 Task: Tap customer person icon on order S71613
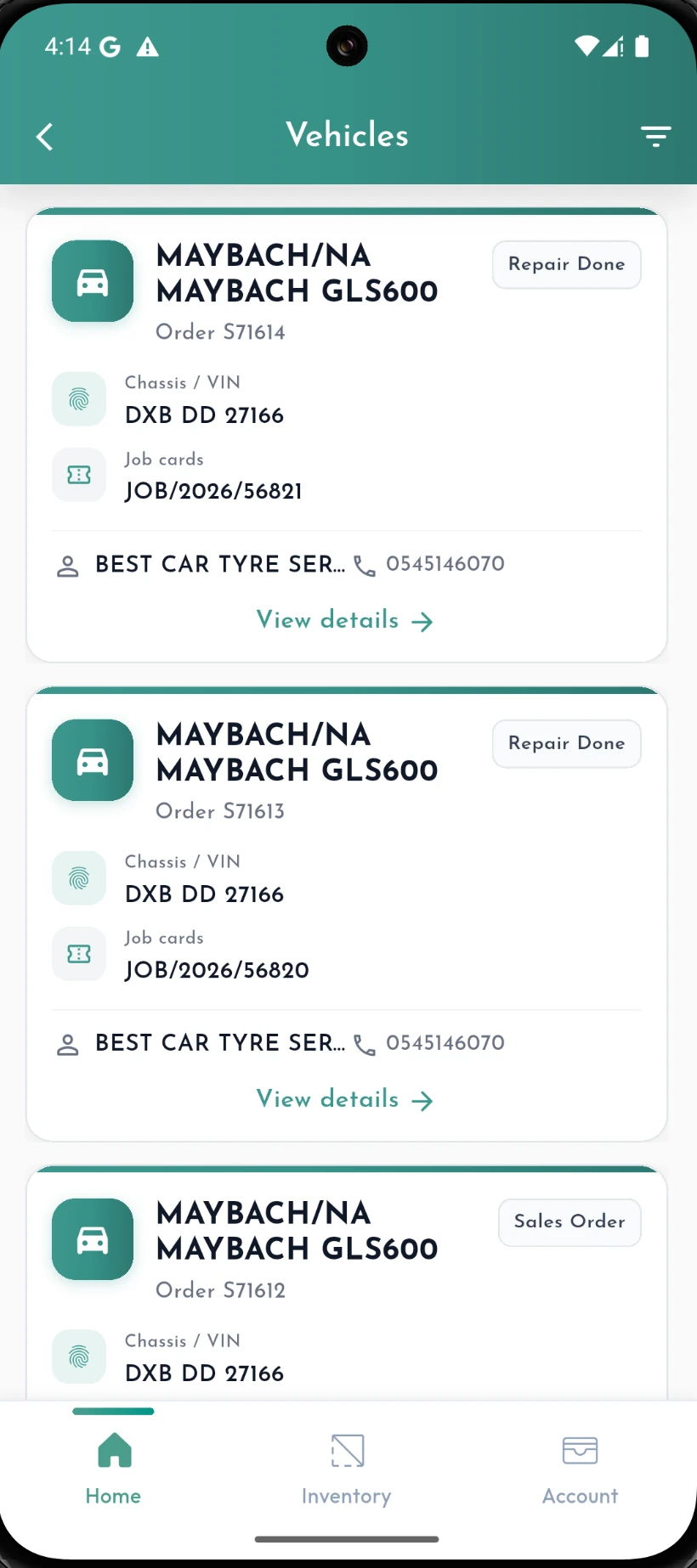click(x=68, y=1045)
